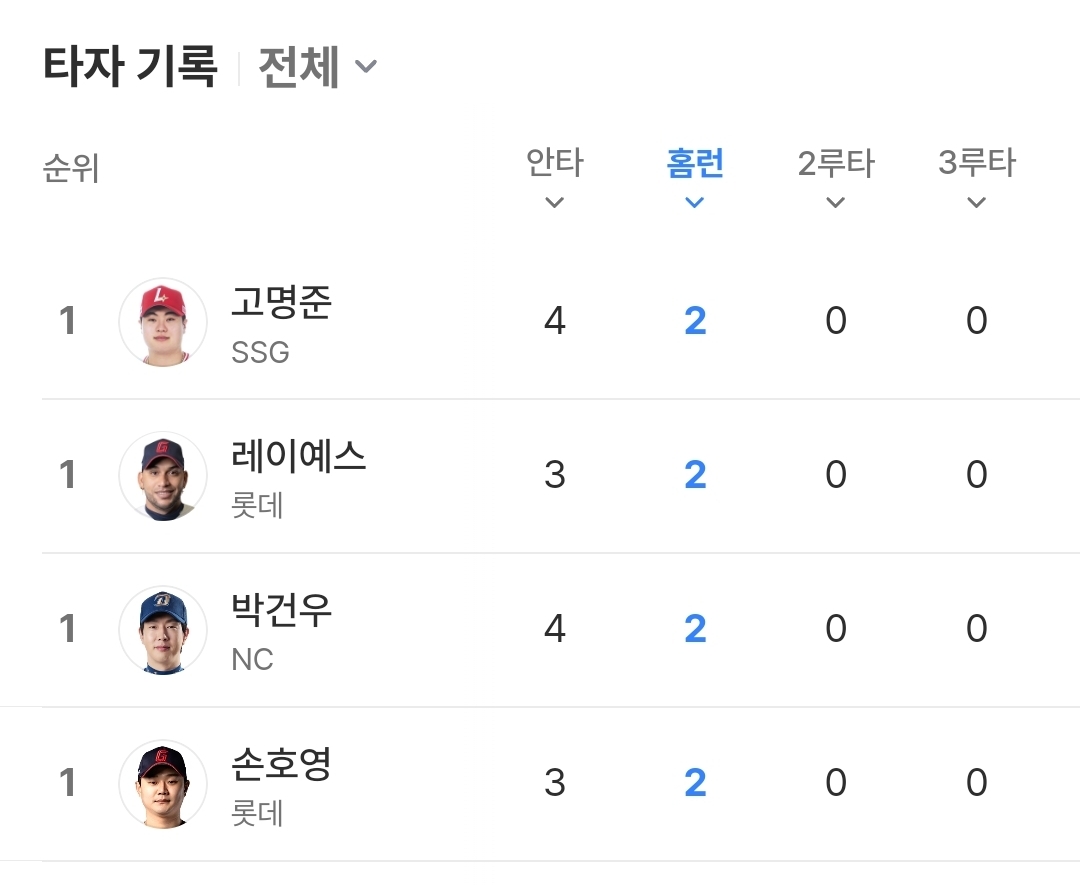Click the 타자 기록 heading
1080x886 pixels.
point(130,67)
